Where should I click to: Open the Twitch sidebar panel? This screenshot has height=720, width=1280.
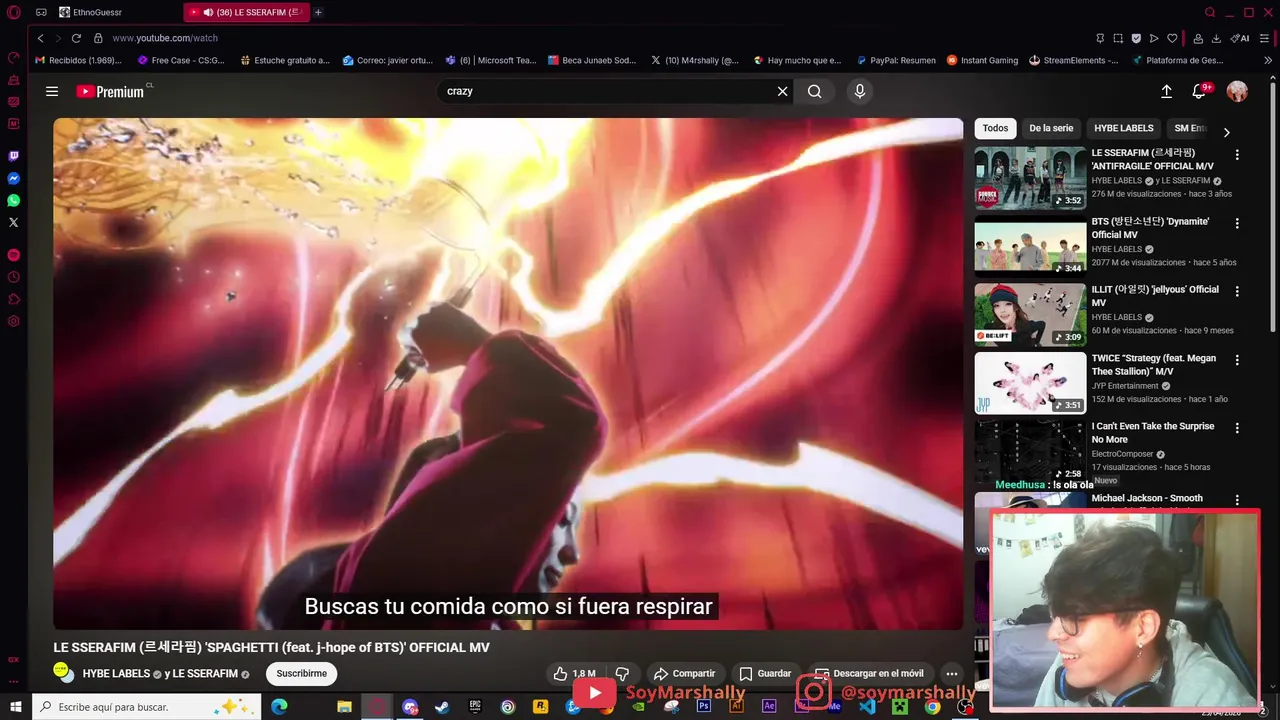click(x=13, y=156)
